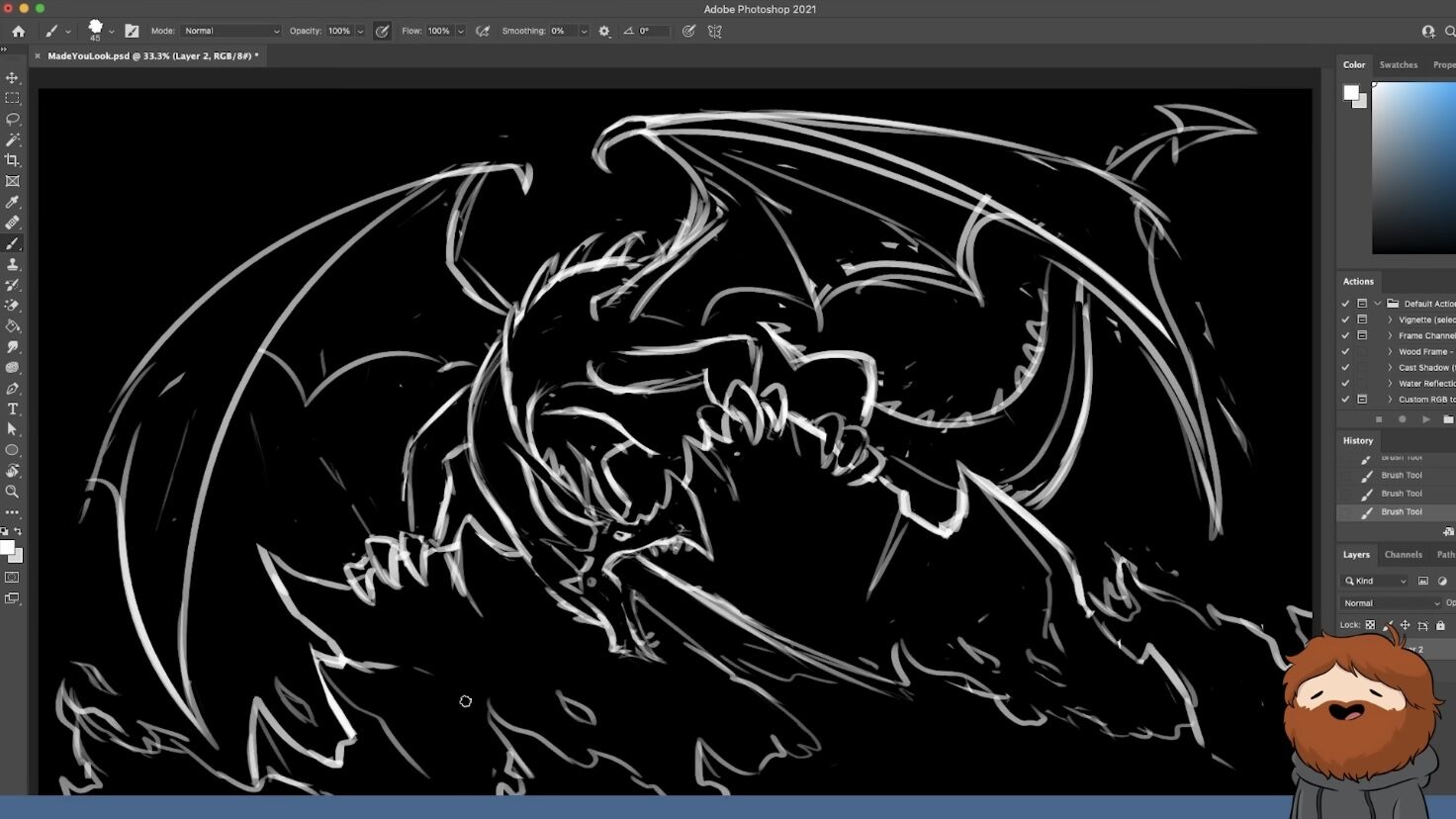Viewport: 1456px width, 819px height.
Task: Click the toolbar foreground color swatch
Action: [7, 548]
